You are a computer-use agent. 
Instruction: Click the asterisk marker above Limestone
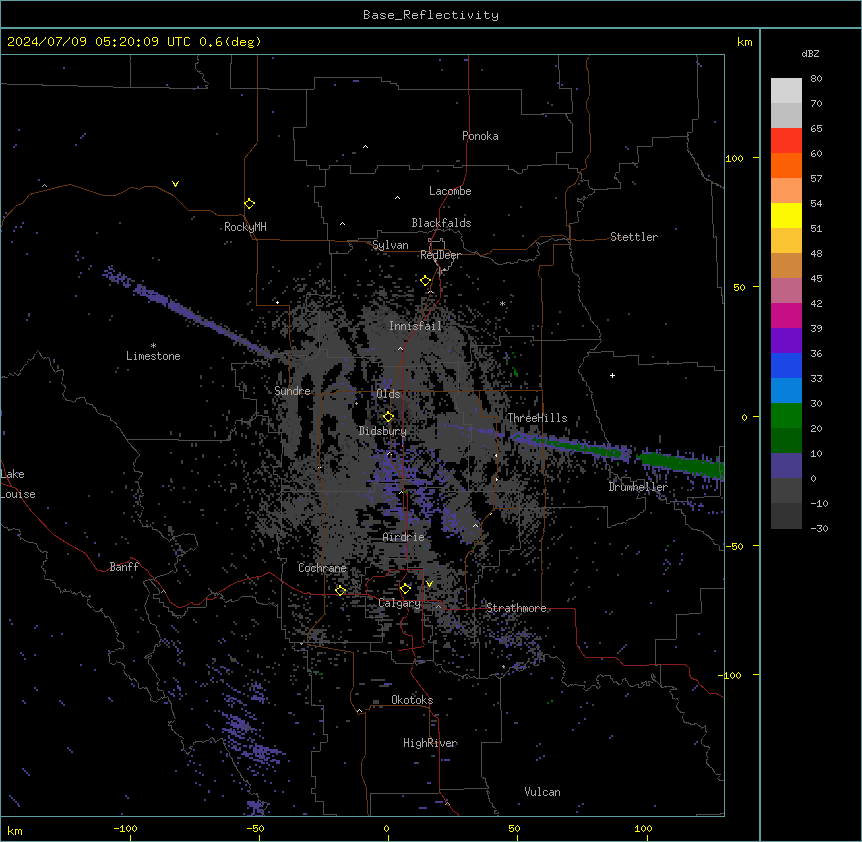(153, 346)
